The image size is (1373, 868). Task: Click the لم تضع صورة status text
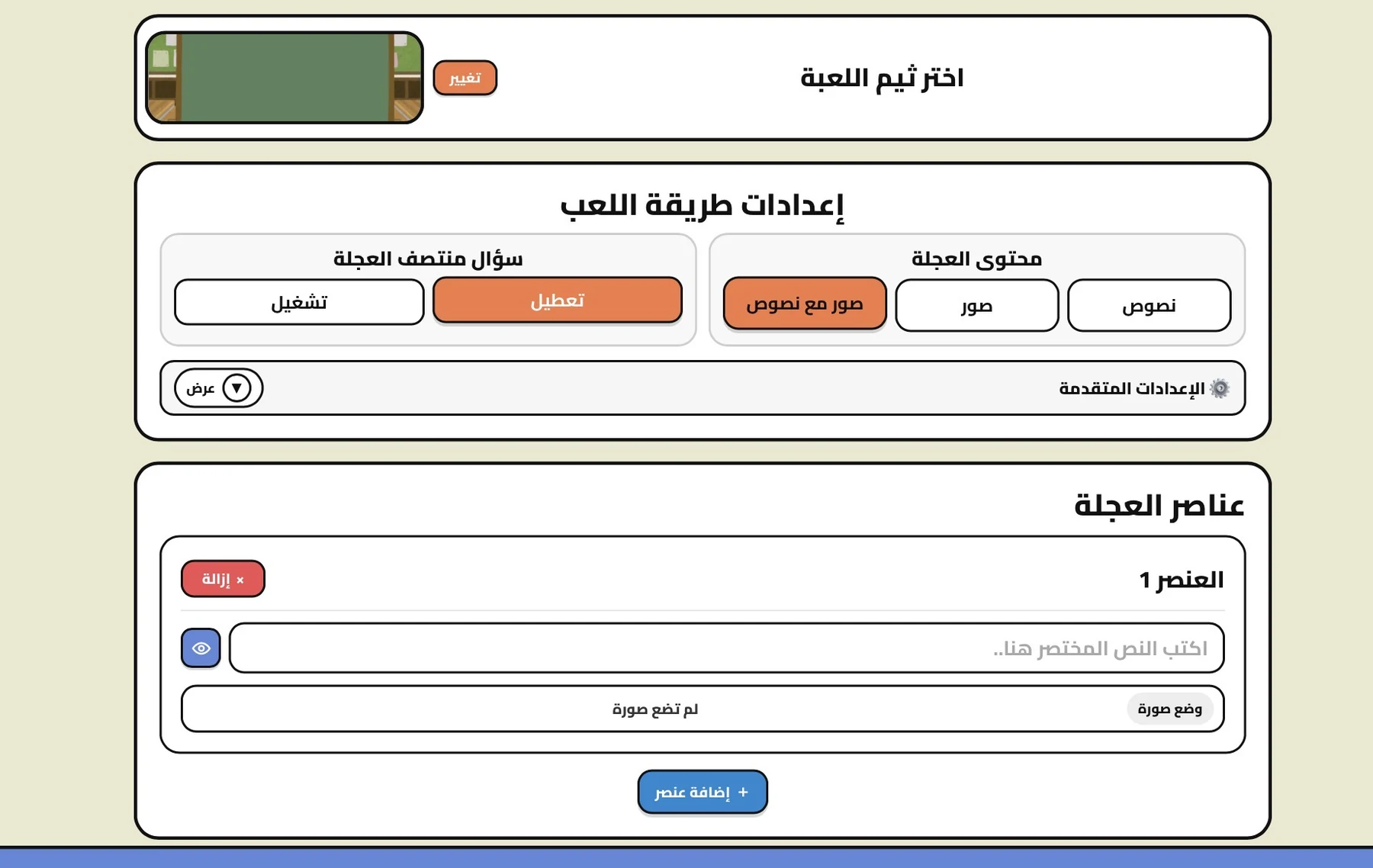pyautogui.click(x=655, y=709)
